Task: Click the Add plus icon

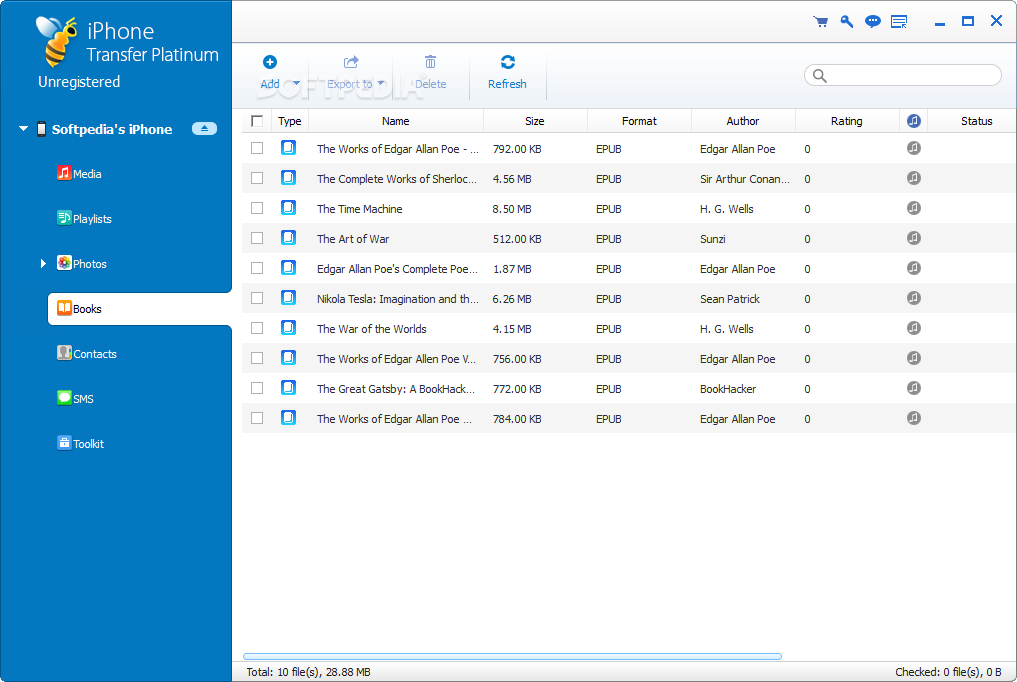Action: [x=270, y=62]
